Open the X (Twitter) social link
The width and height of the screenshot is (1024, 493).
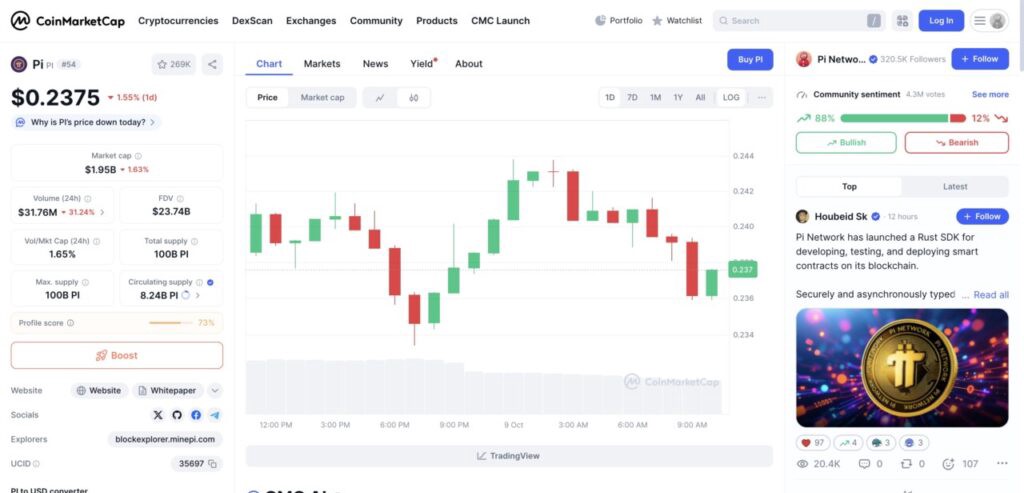point(157,415)
